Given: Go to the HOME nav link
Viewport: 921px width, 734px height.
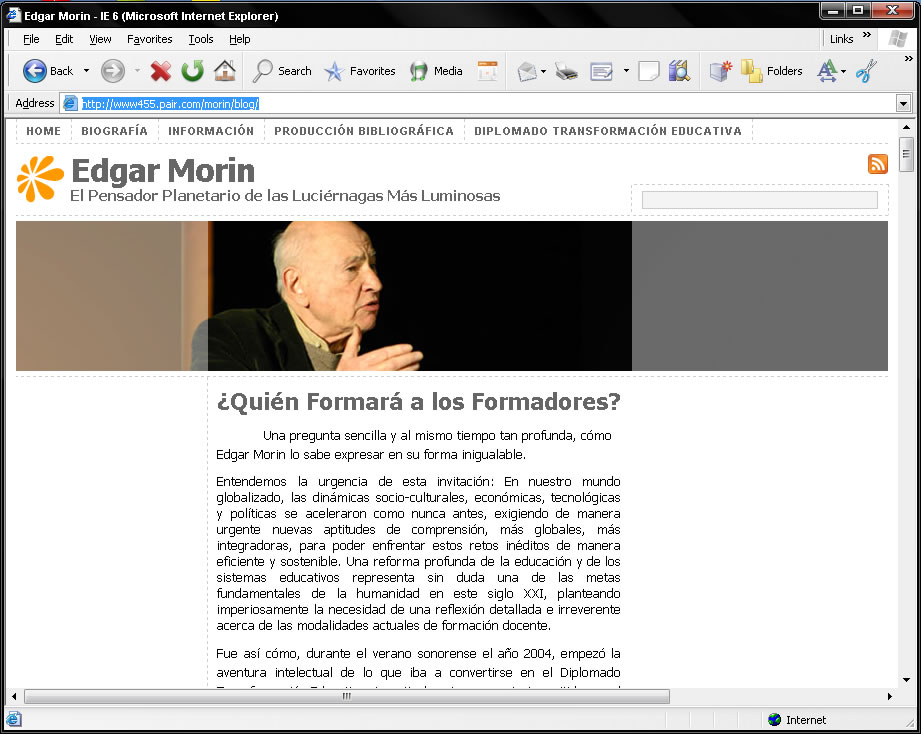Looking at the screenshot, I should (43, 131).
